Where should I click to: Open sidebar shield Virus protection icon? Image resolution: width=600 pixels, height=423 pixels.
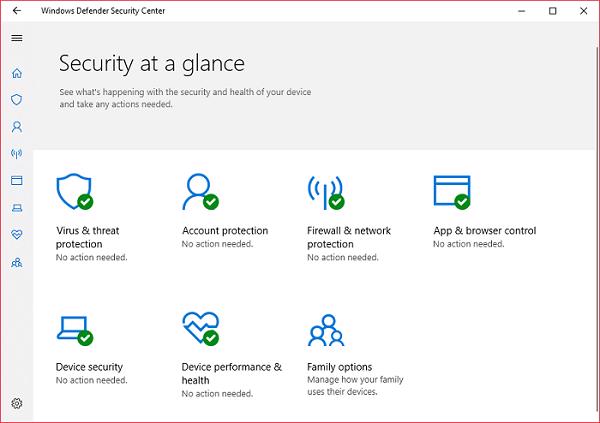[x=17, y=100]
